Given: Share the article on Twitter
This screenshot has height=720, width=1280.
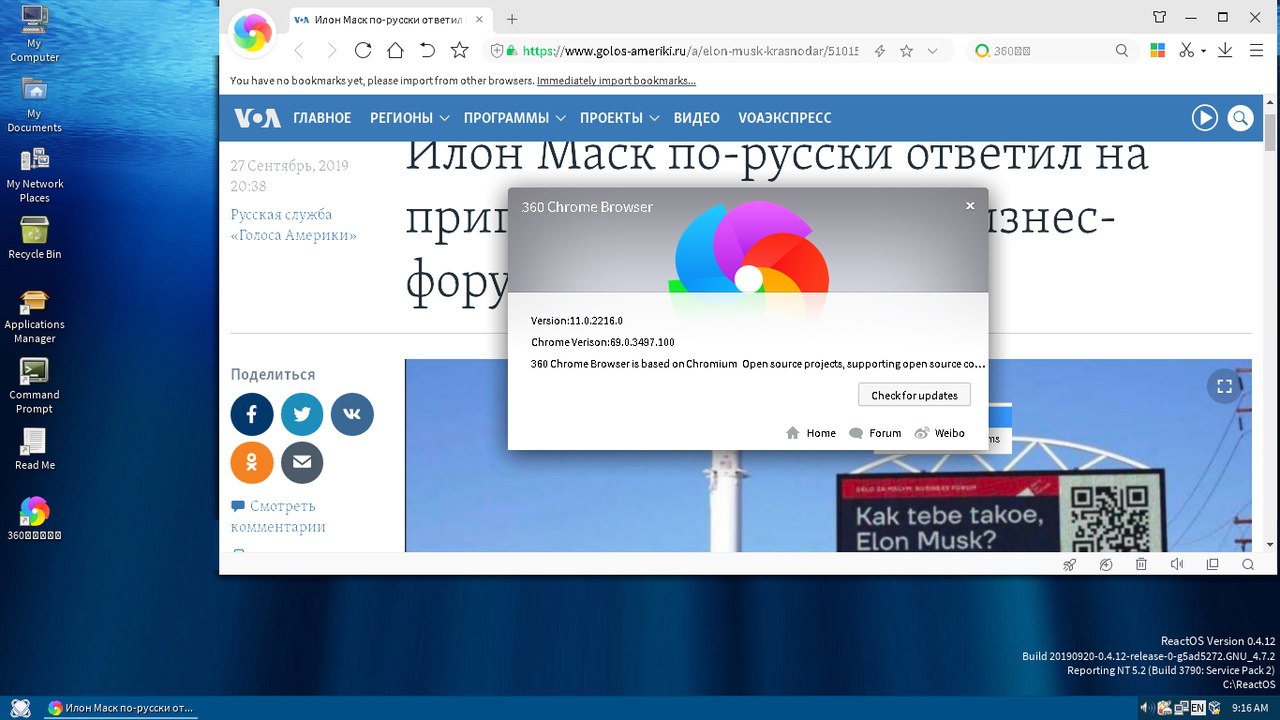Looking at the screenshot, I should click(302, 414).
